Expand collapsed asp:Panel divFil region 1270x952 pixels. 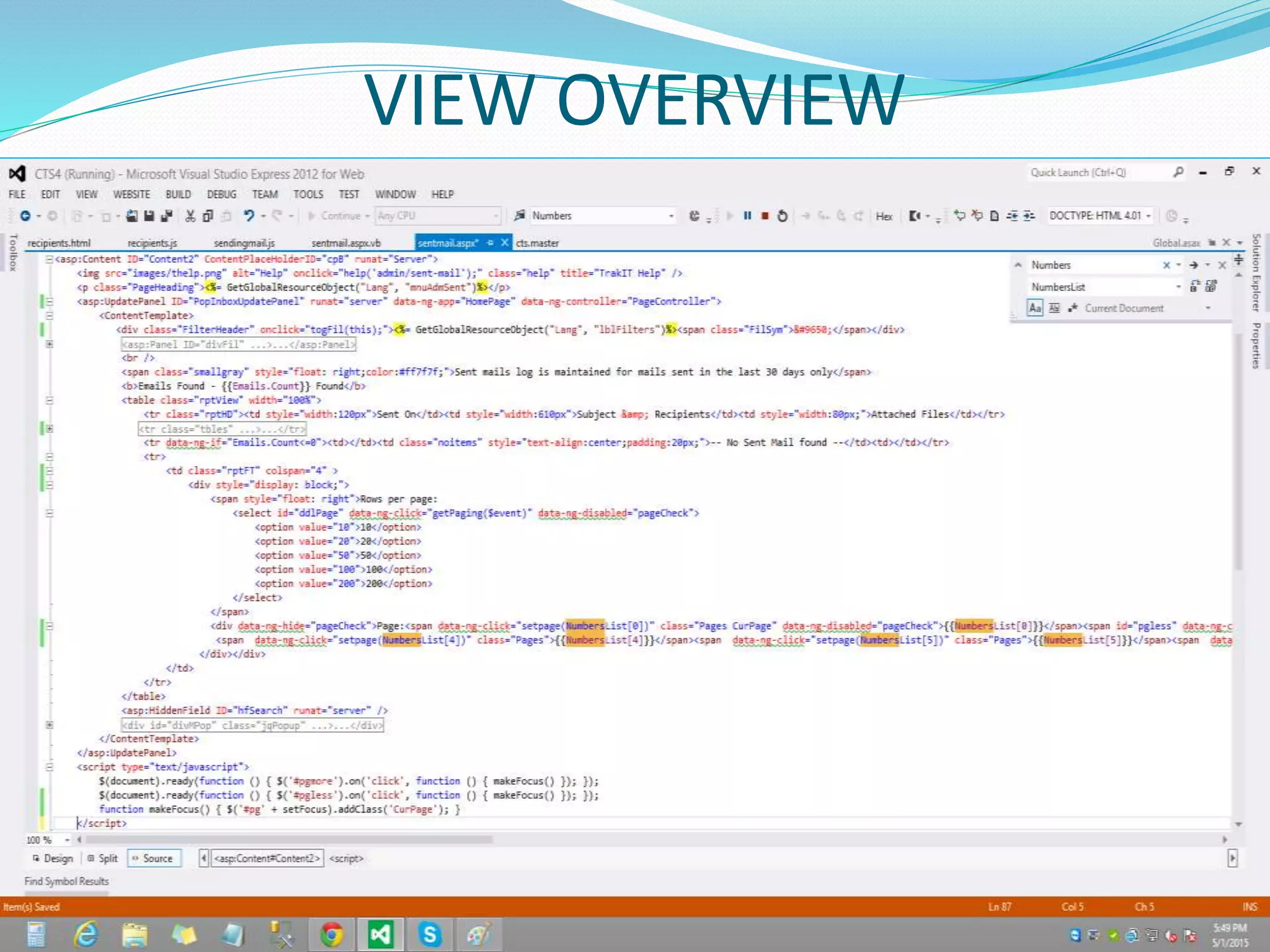click(50, 344)
